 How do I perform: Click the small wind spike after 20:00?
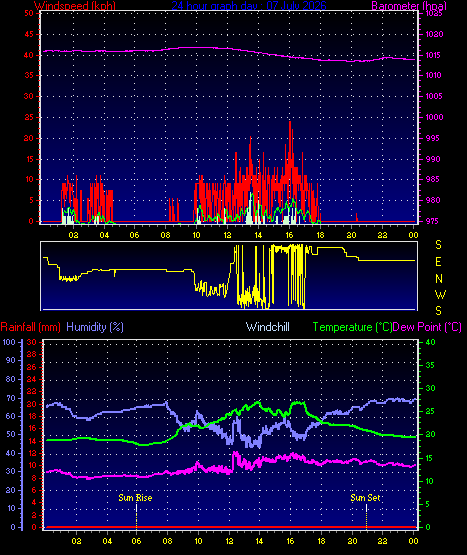point(357,217)
